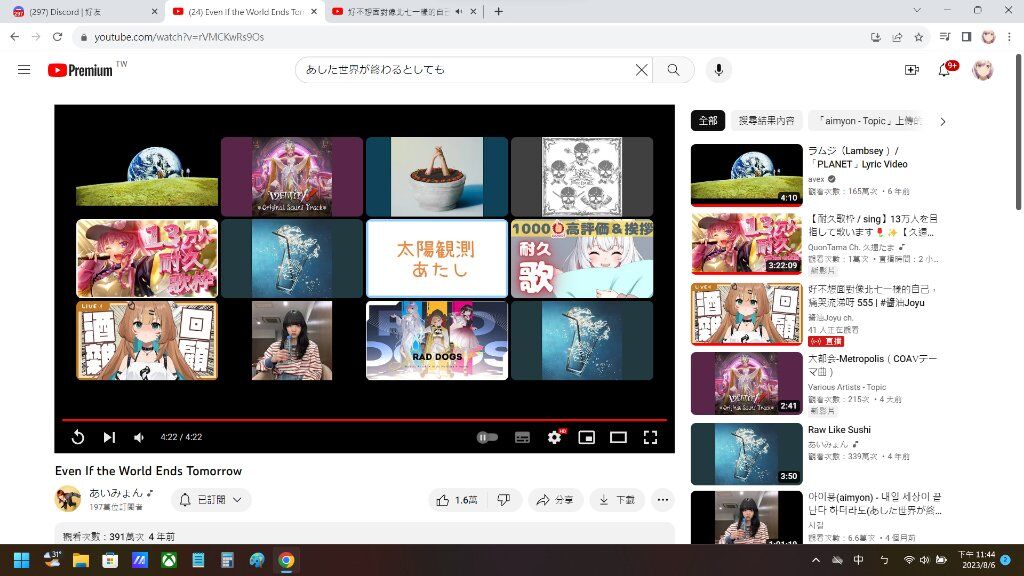The width and height of the screenshot is (1024, 576).
Task: Show hidden system tray icons
Action: [x=816, y=560]
